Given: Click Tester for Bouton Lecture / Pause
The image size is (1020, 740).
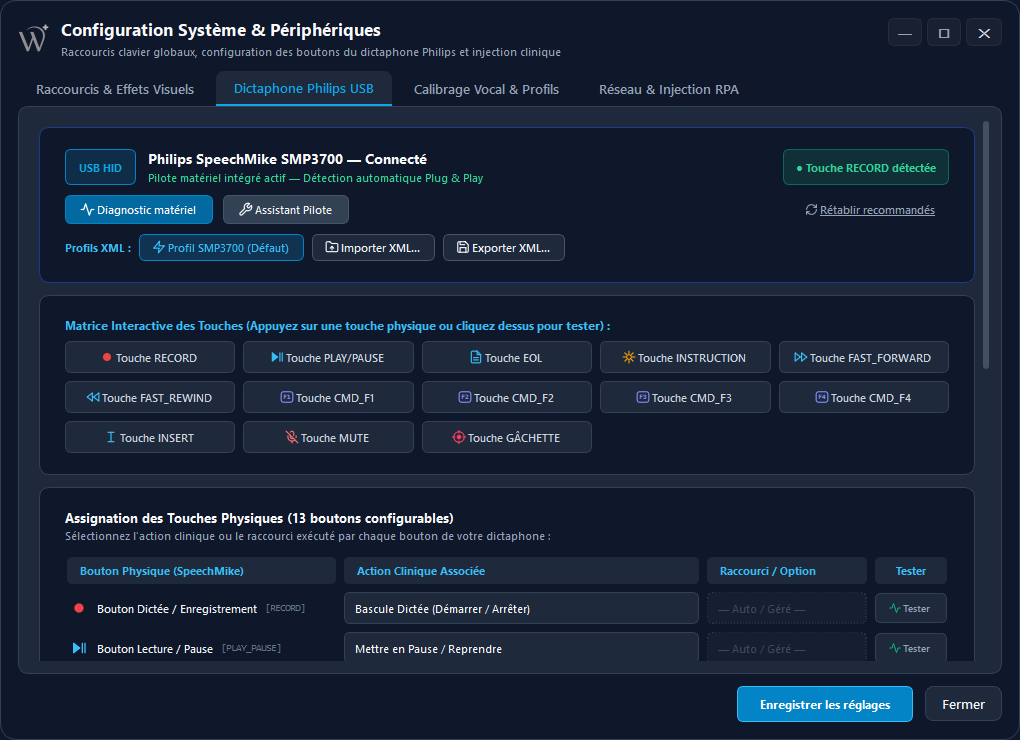Looking at the screenshot, I should [x=911, y=648].
